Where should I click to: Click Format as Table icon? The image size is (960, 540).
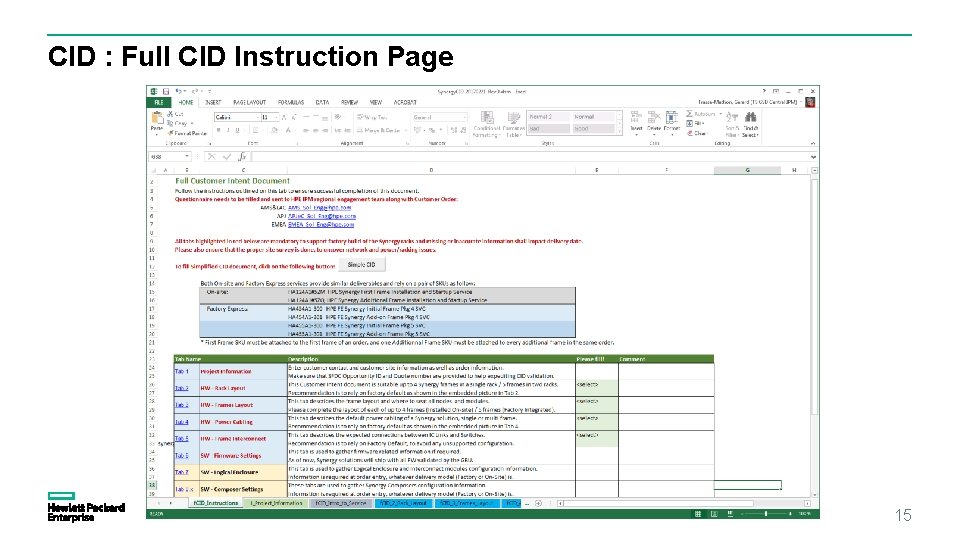click(x=514, y=118)
